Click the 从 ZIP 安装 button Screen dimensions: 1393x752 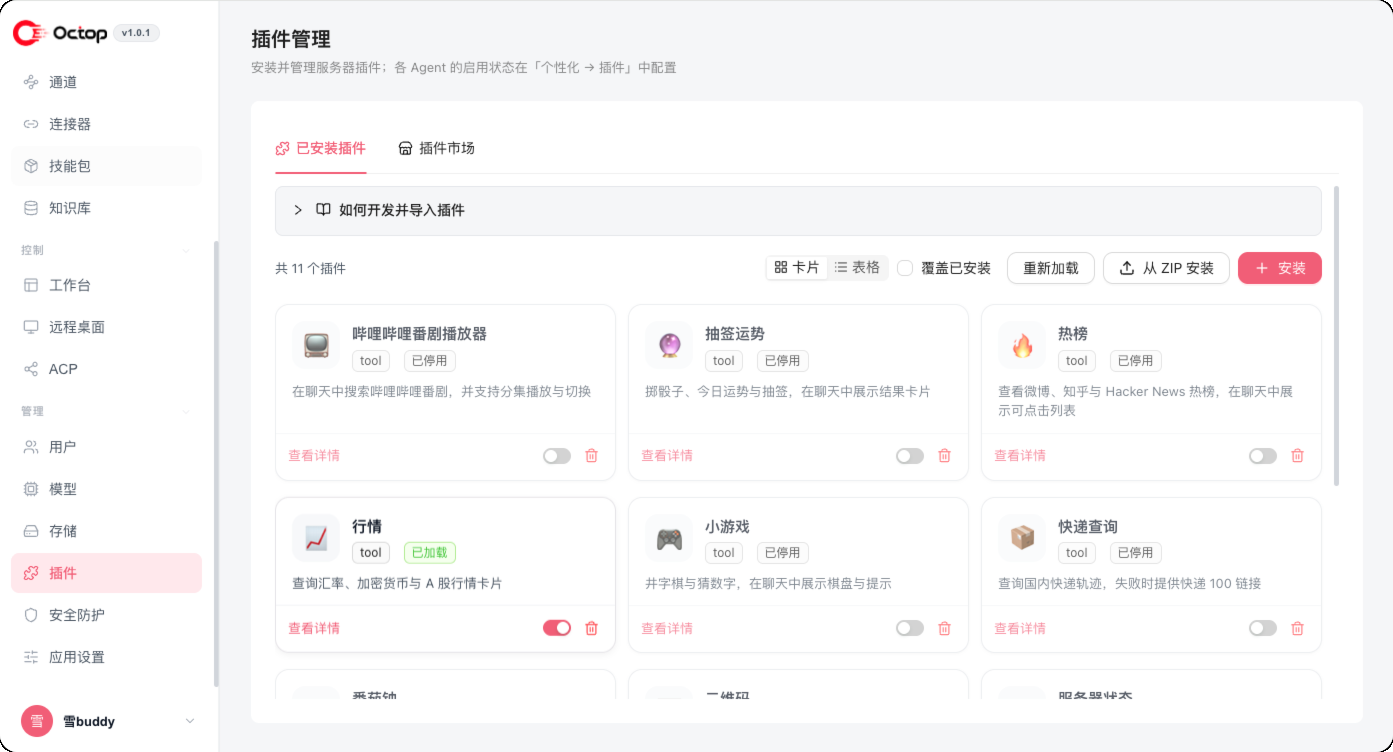coord(1166,268)
